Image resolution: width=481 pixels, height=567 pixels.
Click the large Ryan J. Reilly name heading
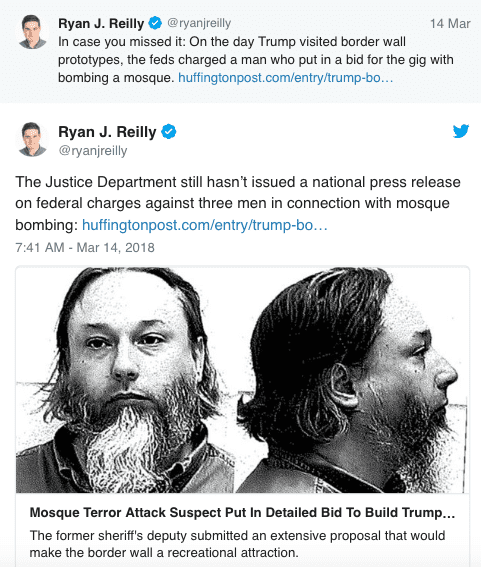tap(107, 132)
